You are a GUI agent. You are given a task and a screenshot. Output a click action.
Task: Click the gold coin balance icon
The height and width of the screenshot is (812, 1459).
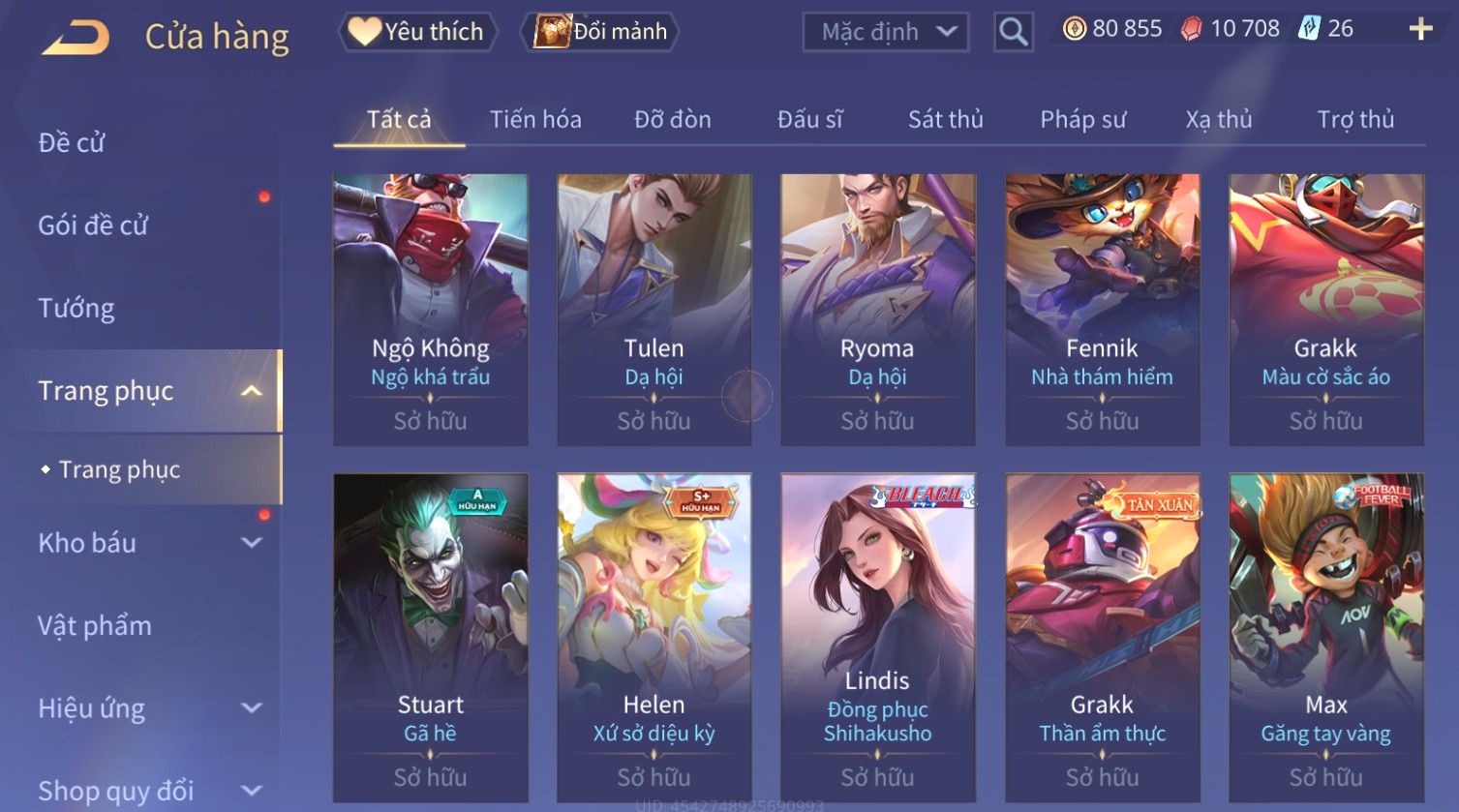[x=1074, y=29]
